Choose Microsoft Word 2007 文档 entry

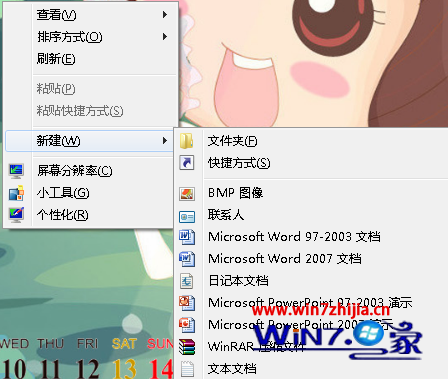tap(285, 259)
